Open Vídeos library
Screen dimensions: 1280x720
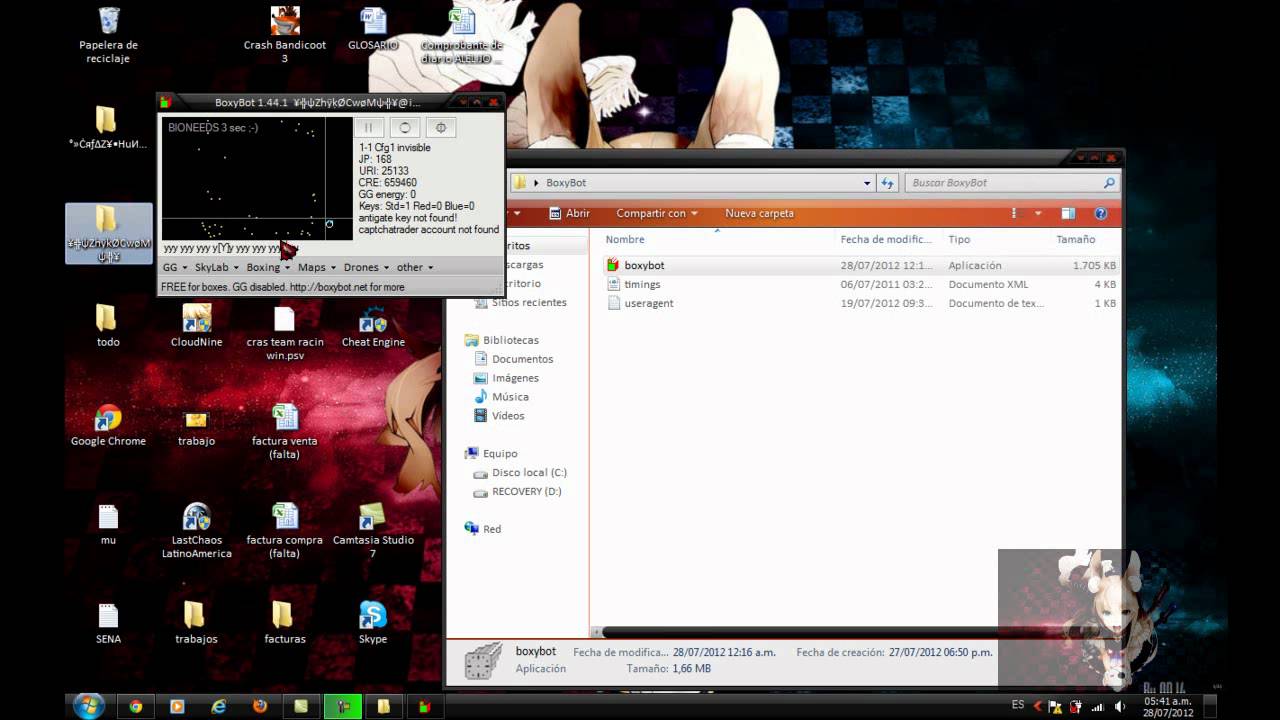point(498,416)
